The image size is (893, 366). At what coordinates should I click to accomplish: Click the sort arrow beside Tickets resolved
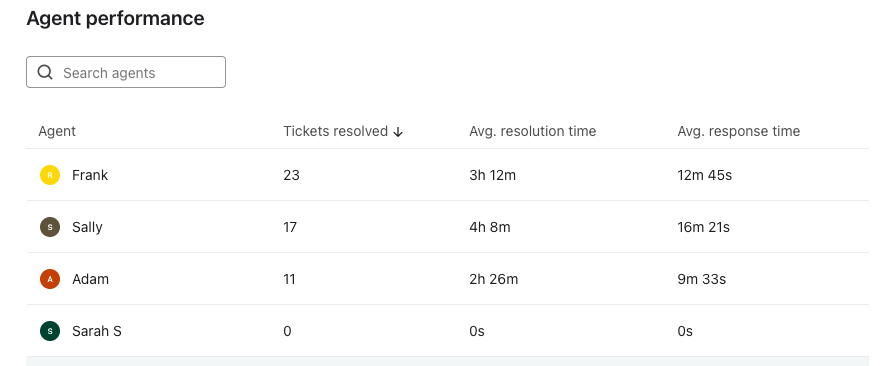(x=398, y=132)
